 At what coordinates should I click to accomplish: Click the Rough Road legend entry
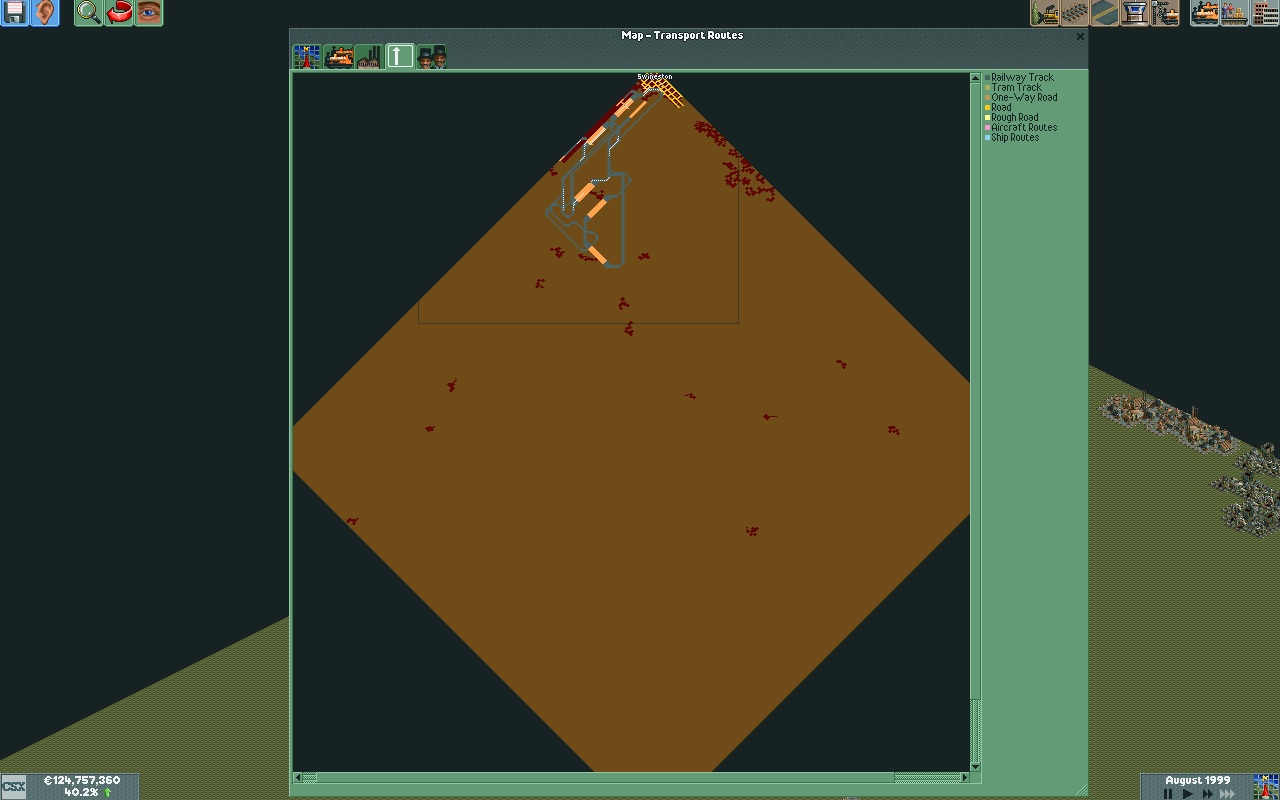pos(1012,118)
